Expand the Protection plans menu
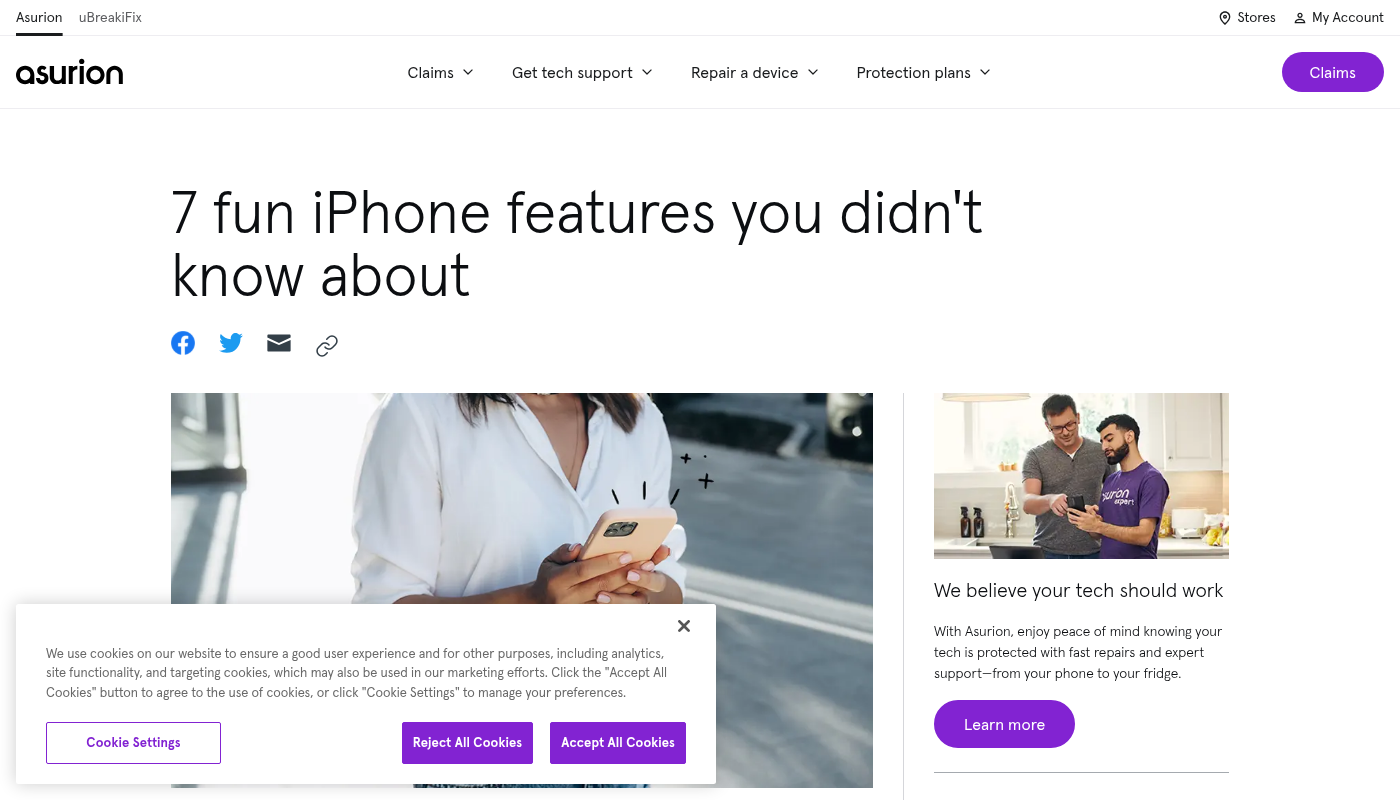Viewport: 1400px width, 800px height. [x=923, y=72]
